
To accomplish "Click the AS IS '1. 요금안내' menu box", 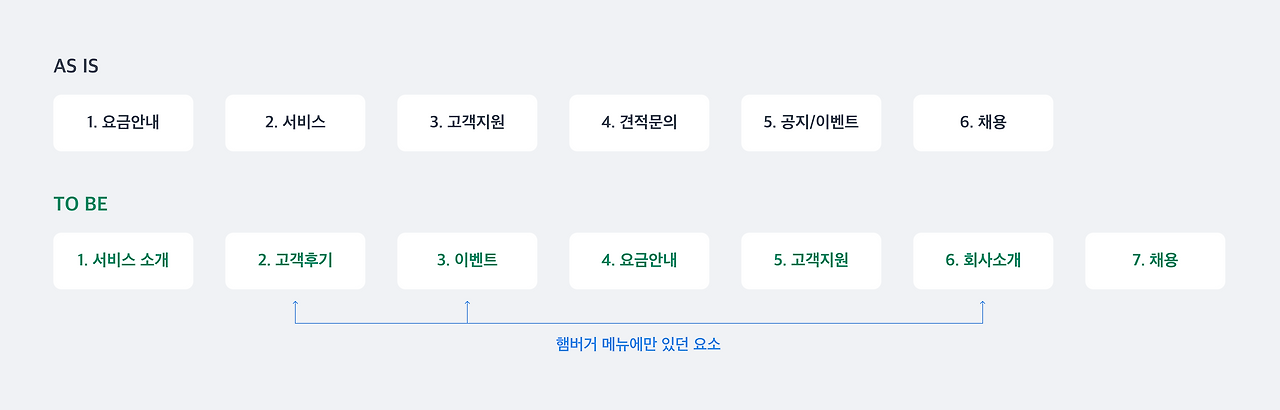I will click(x=123, y=123).
